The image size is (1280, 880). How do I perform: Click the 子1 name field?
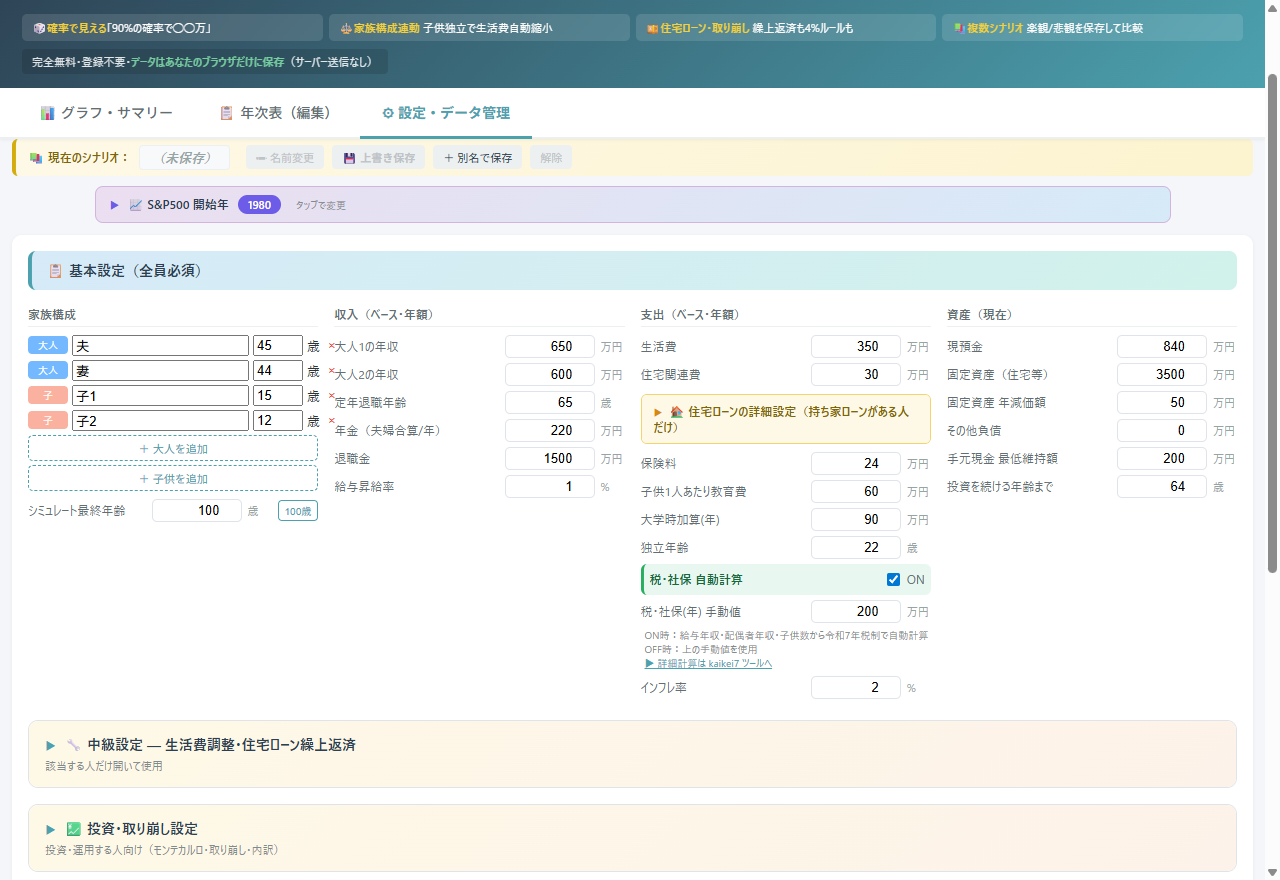click(160, 396)
